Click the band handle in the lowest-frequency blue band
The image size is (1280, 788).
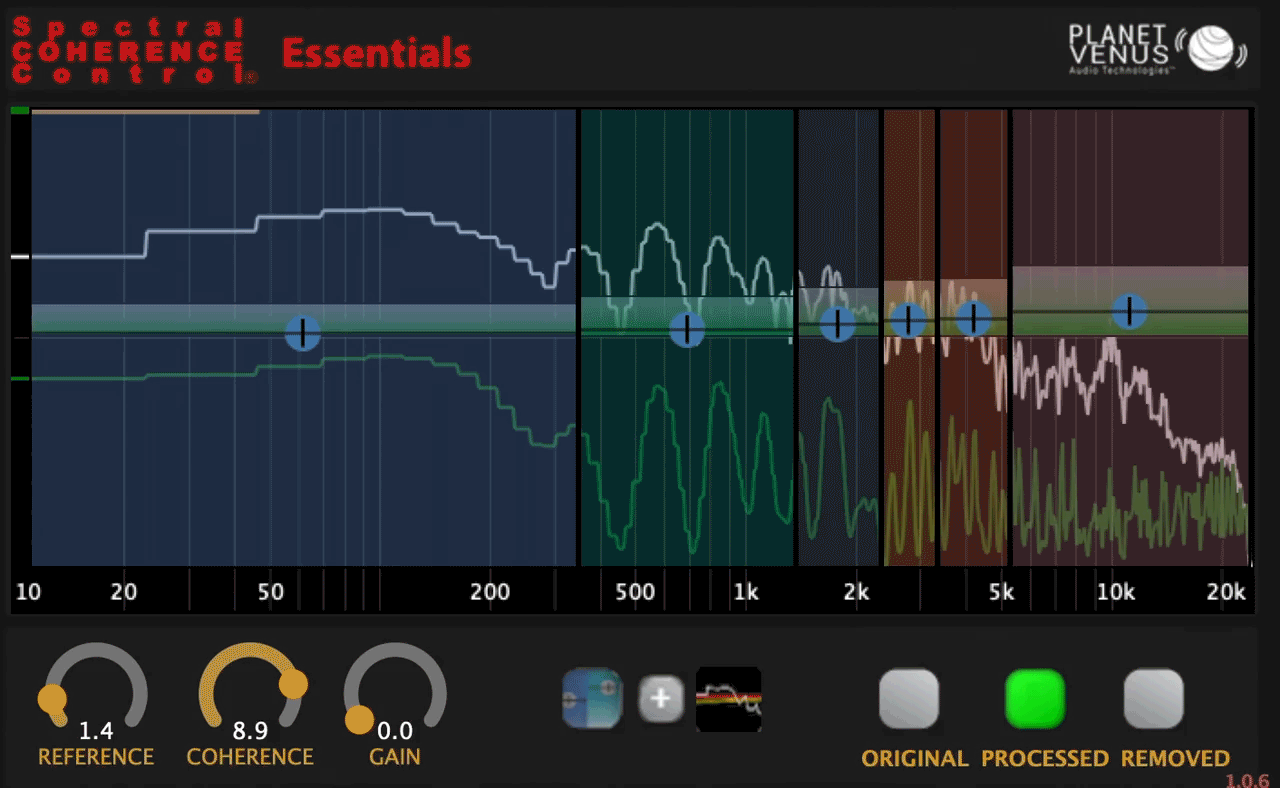302,333
